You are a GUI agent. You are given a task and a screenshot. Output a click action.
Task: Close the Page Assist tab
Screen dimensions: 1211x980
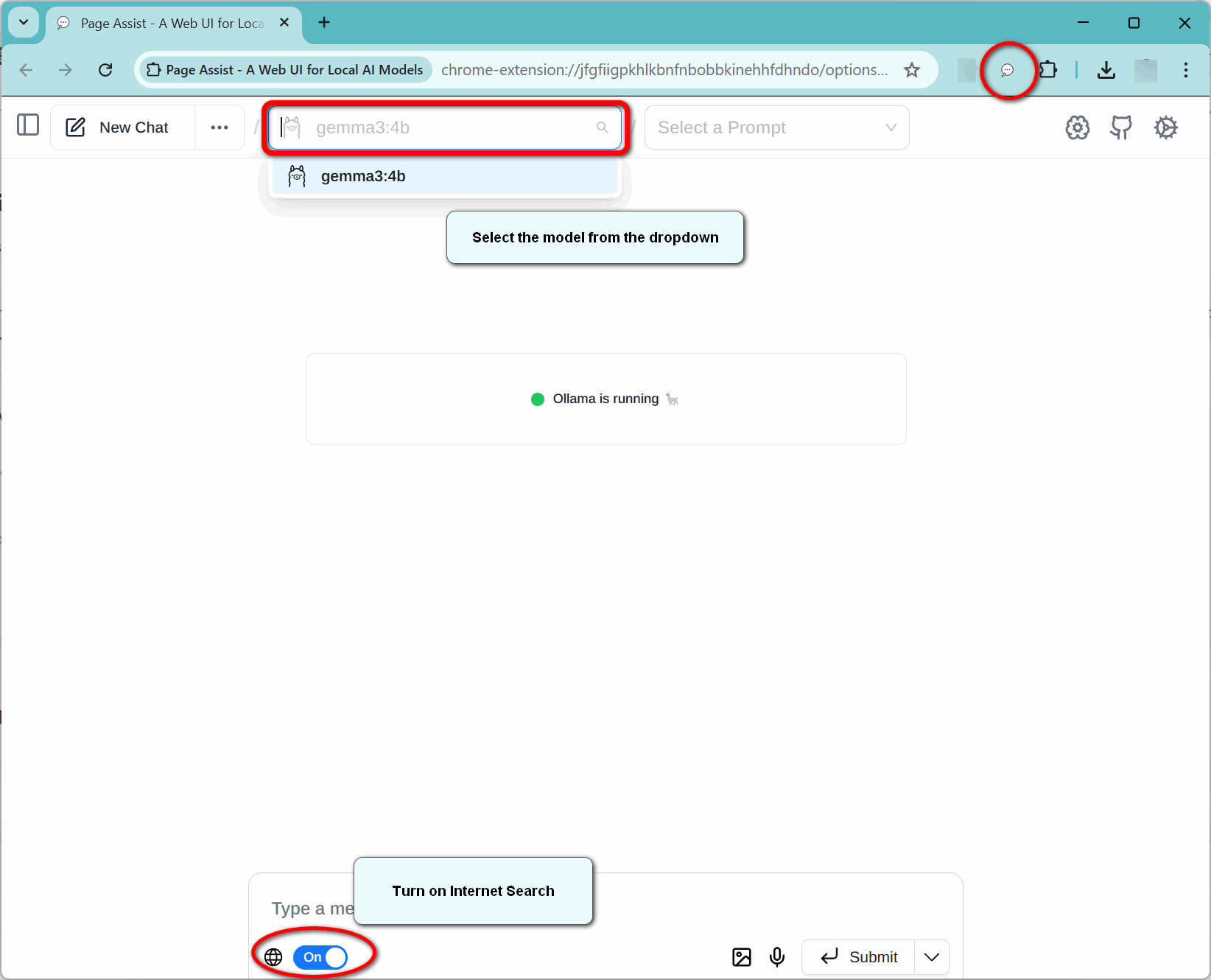284,23
